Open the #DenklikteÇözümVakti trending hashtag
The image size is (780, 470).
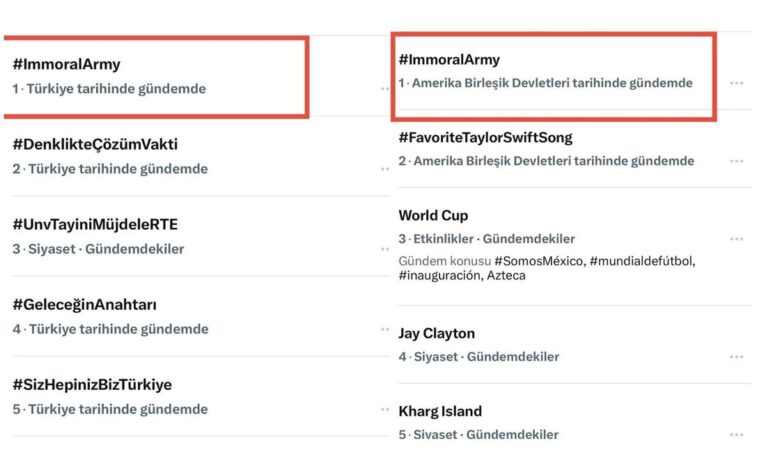95,144
